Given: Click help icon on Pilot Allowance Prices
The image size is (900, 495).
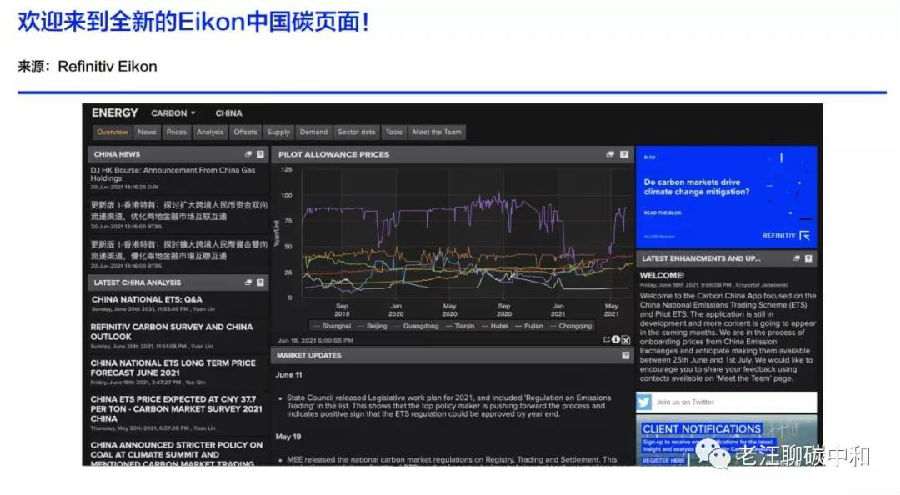Looking at the screenshot, I should tap(624, 155).
